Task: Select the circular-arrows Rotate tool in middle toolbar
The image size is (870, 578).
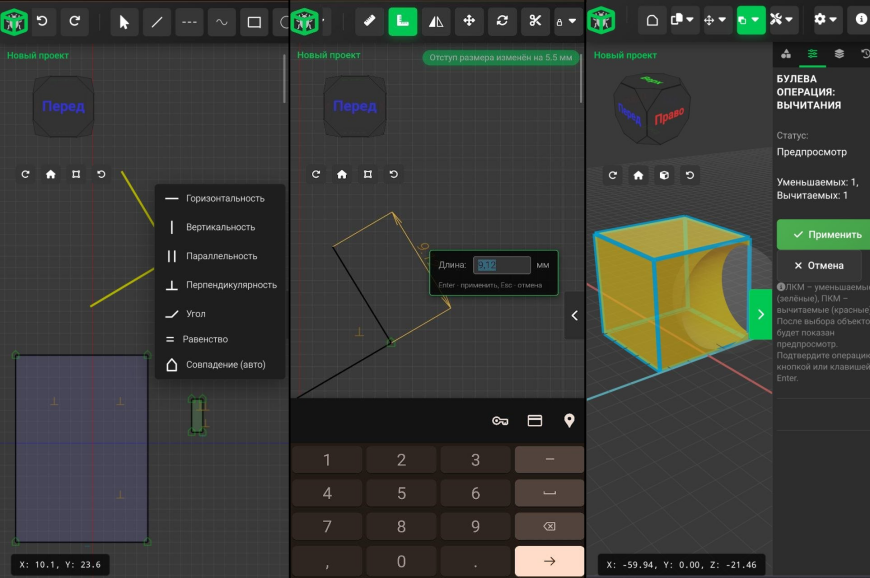Action: pyautogui.click(x=502, y=22)
